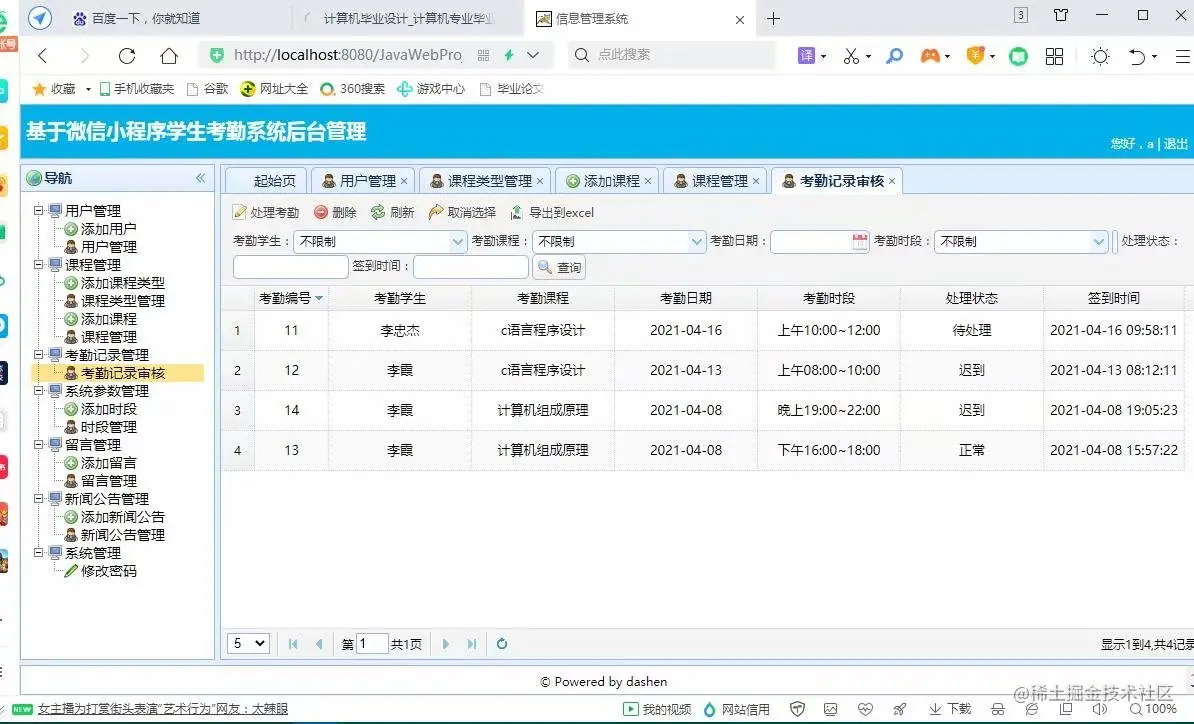Click the browser back arrow
This screenshot has width=1194, height=724.
pos(43,56)
